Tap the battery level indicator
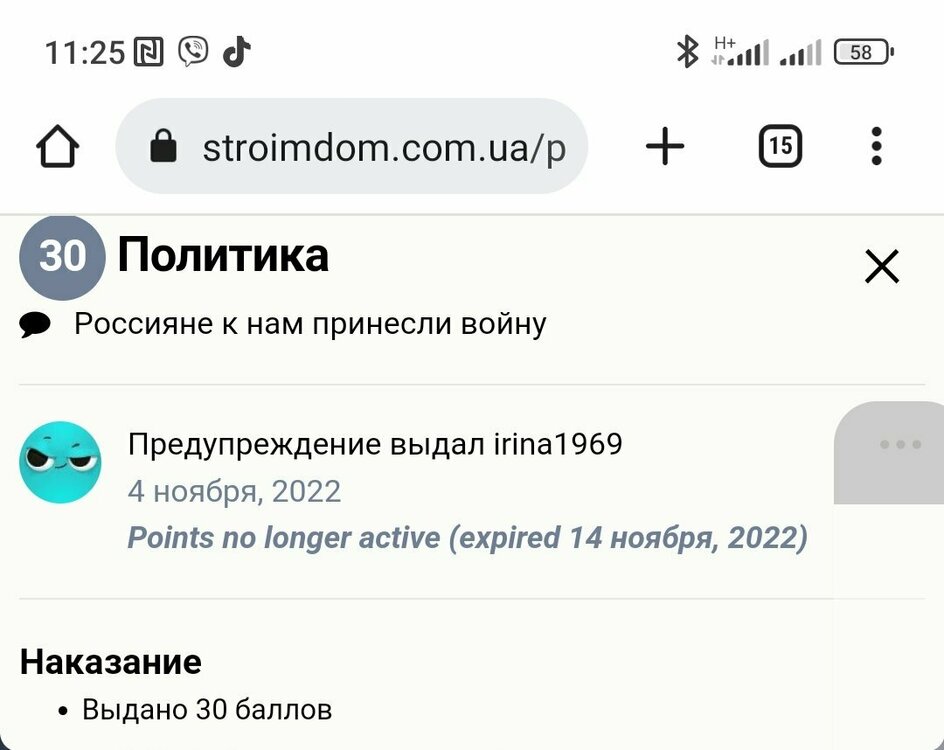The height and width of the screenshot is (750, 944). click(863, 52)
